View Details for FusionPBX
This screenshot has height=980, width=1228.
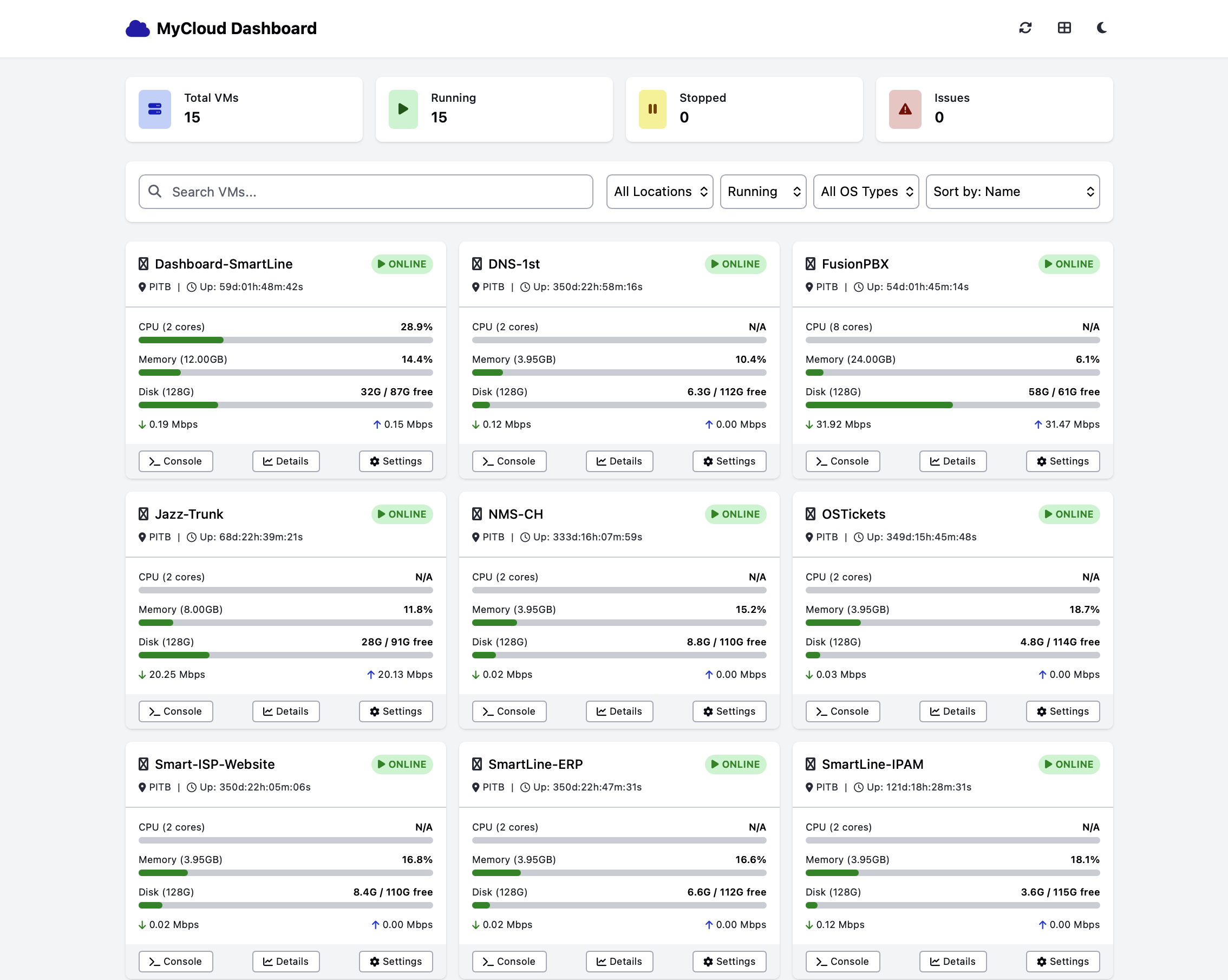(x=953, y=461)
